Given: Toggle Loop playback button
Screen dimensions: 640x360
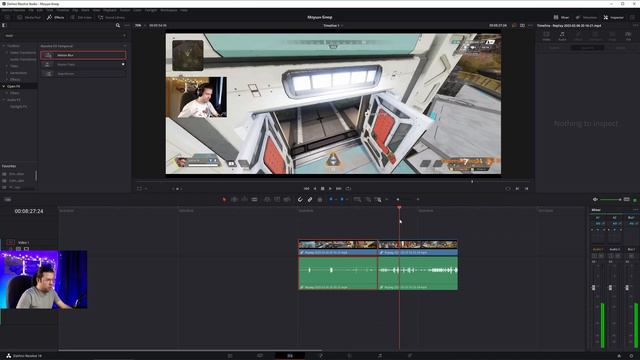Looking at the screenshot, I should [348, 189].
